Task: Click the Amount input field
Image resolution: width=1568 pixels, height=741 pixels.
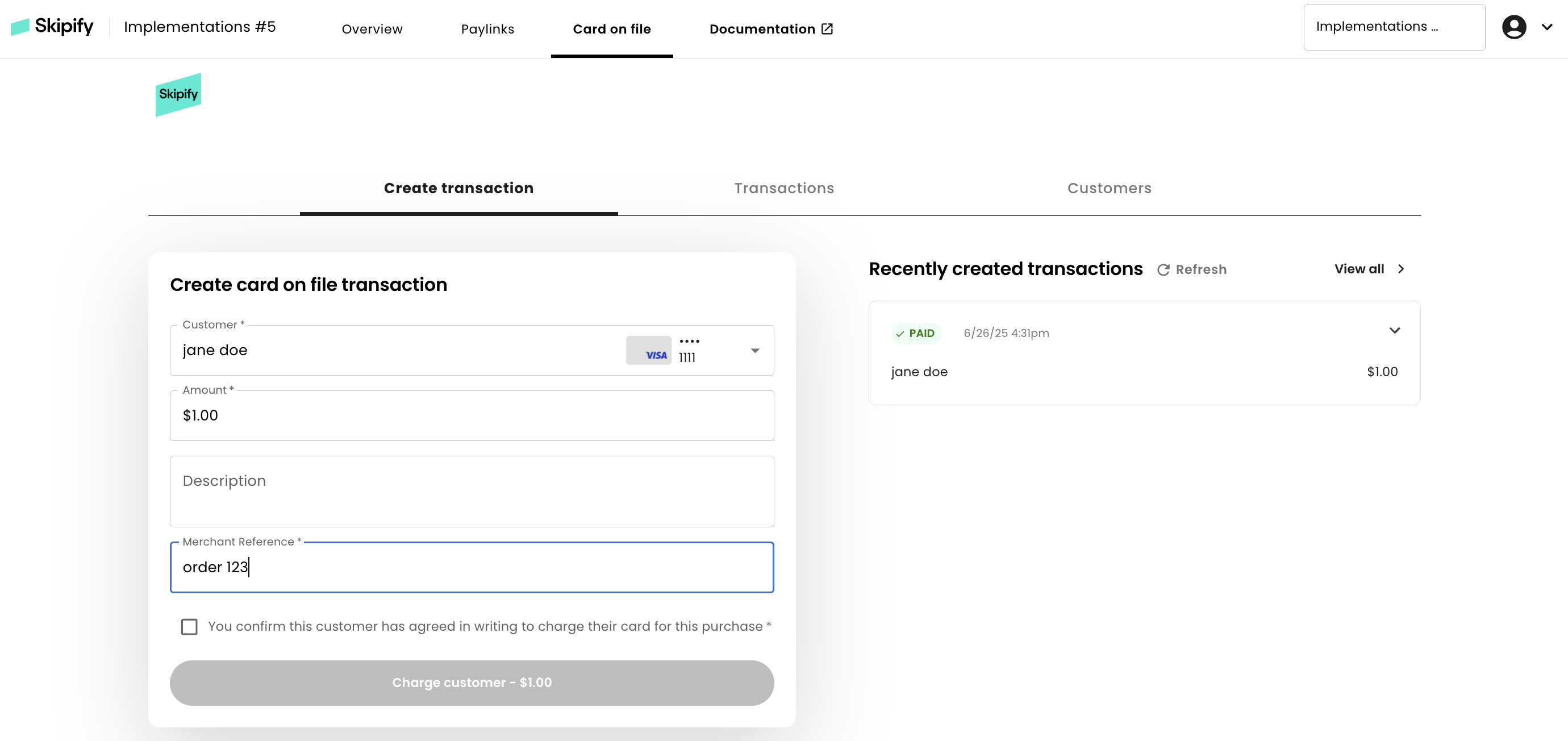Action: (x=472, y=415)
